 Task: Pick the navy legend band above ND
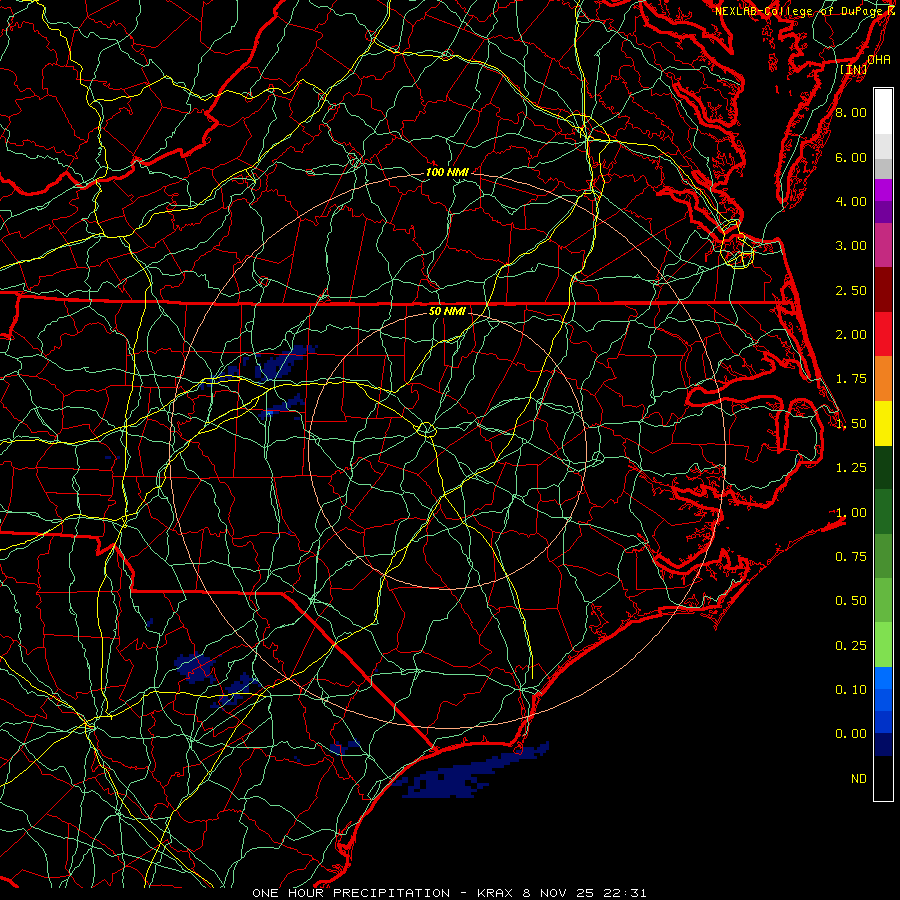tap(883, 744)
